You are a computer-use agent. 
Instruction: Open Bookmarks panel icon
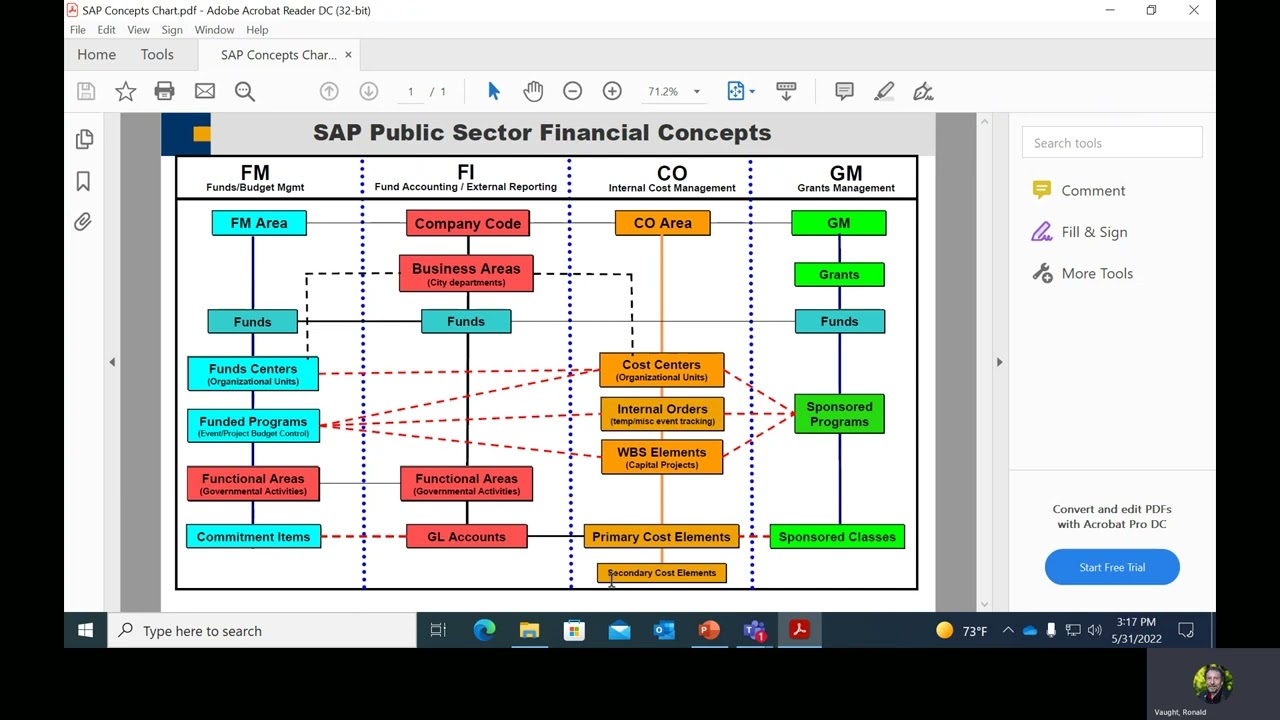click(84, 181)
